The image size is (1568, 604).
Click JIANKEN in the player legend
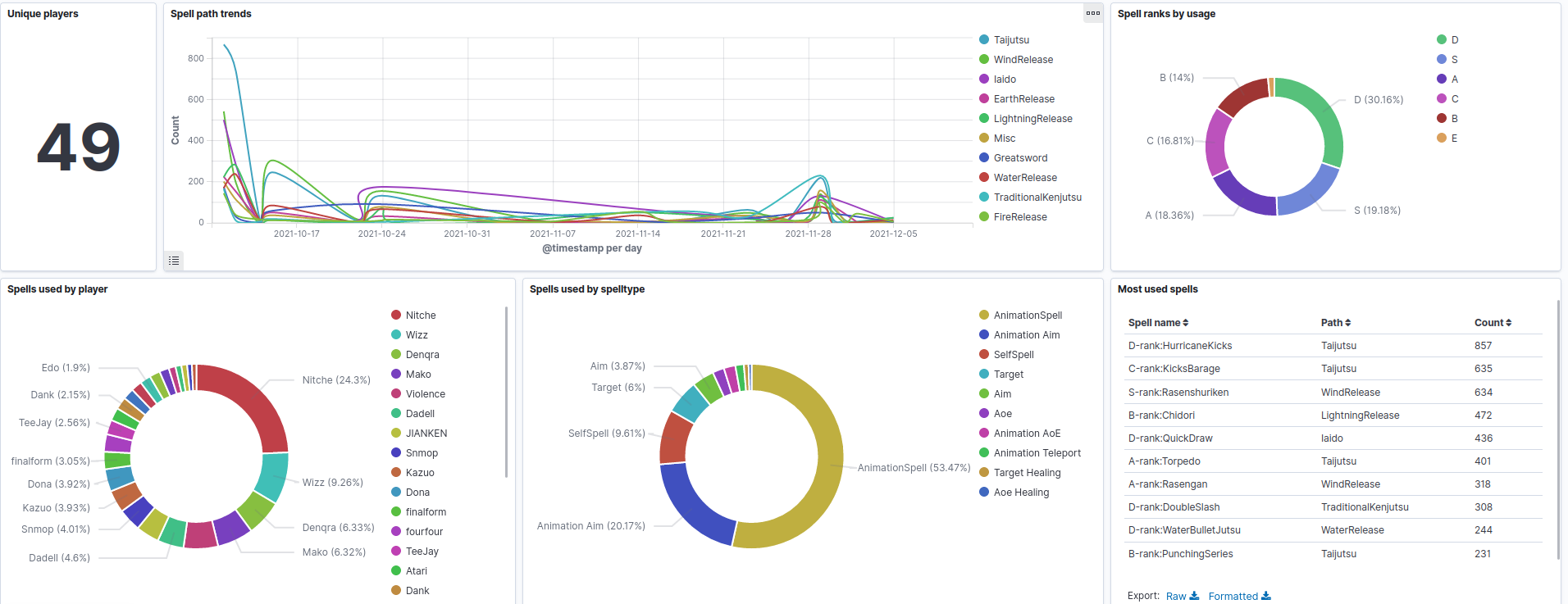coord(426,434)
